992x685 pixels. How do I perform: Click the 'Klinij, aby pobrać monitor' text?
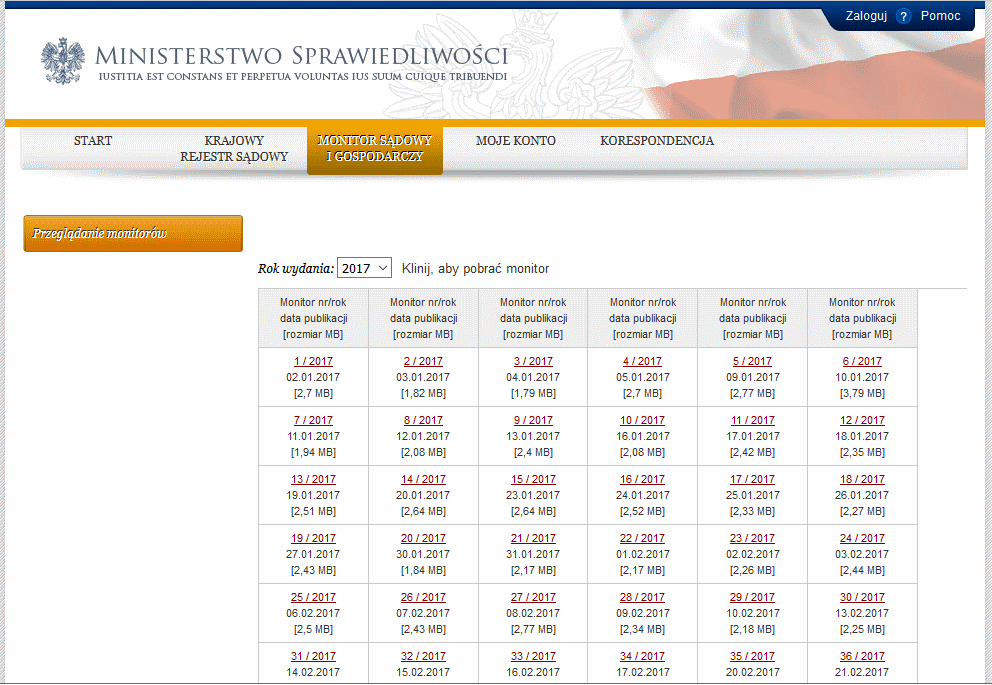click(x=475, y=269)
